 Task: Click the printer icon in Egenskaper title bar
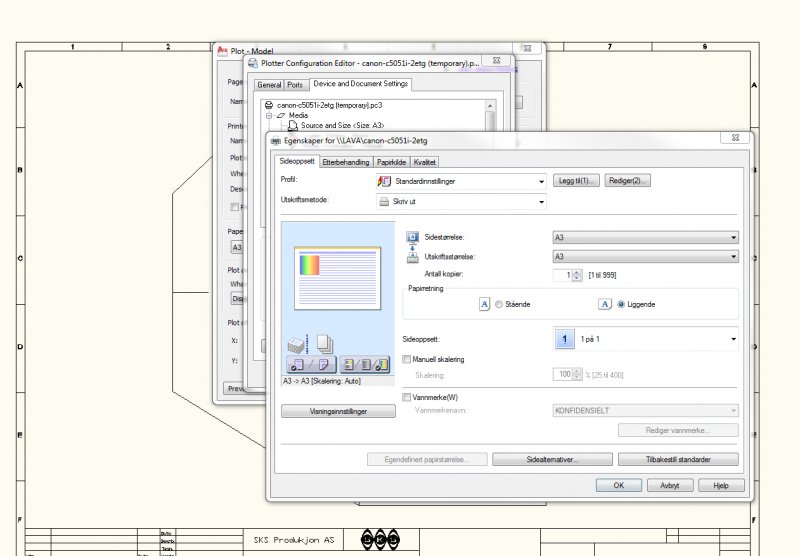click(276, 141)
